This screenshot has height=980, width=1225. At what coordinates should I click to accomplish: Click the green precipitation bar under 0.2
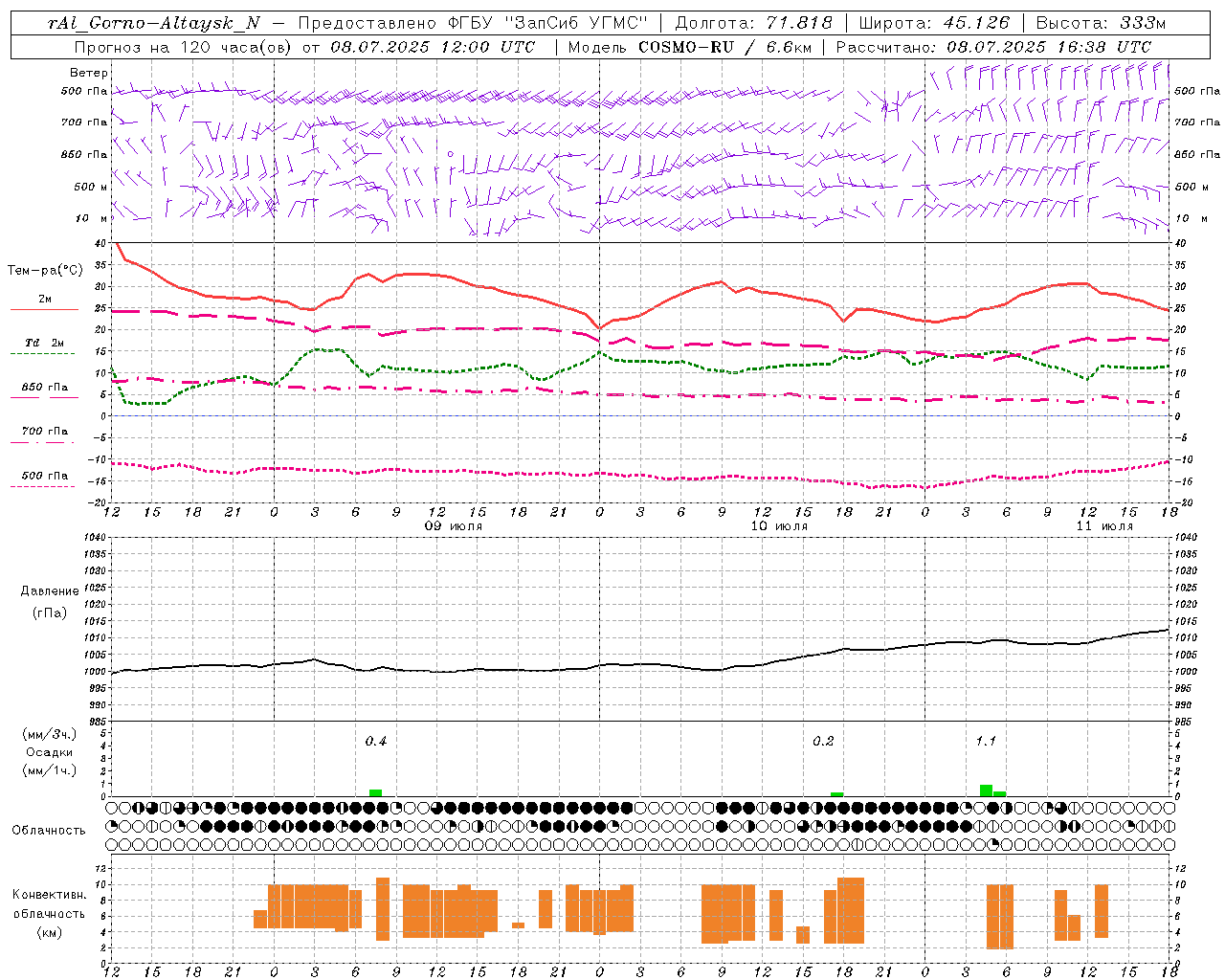837,794
